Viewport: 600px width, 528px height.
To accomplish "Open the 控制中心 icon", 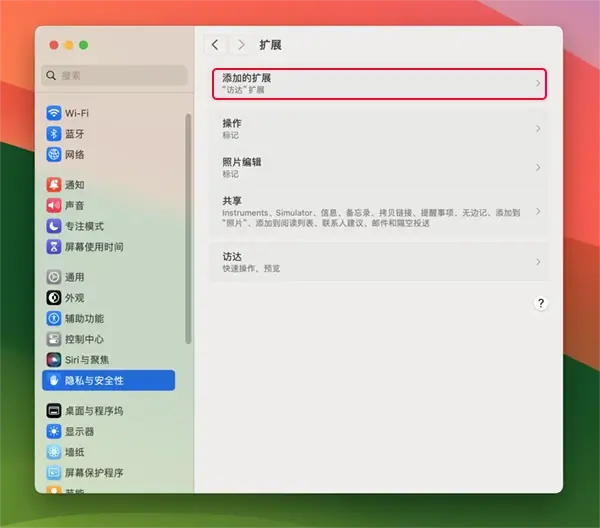I will [54, 339].
